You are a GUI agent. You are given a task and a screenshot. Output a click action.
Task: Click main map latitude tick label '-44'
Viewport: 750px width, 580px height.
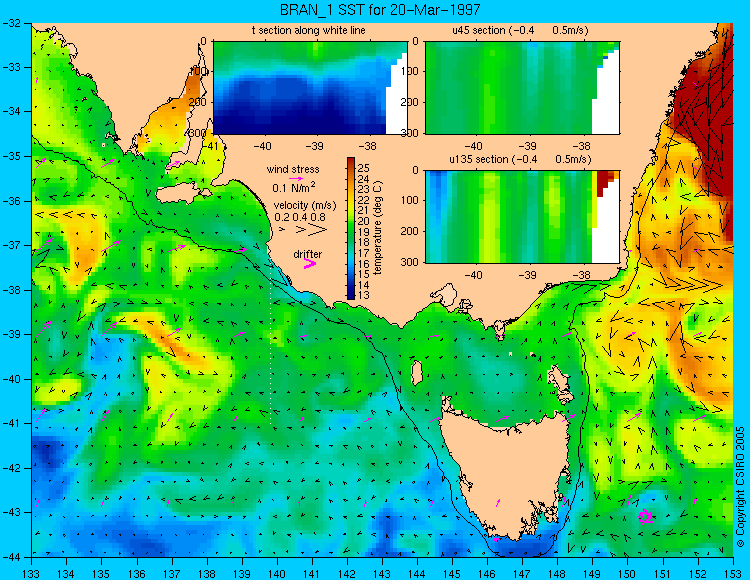pos(11,557)
